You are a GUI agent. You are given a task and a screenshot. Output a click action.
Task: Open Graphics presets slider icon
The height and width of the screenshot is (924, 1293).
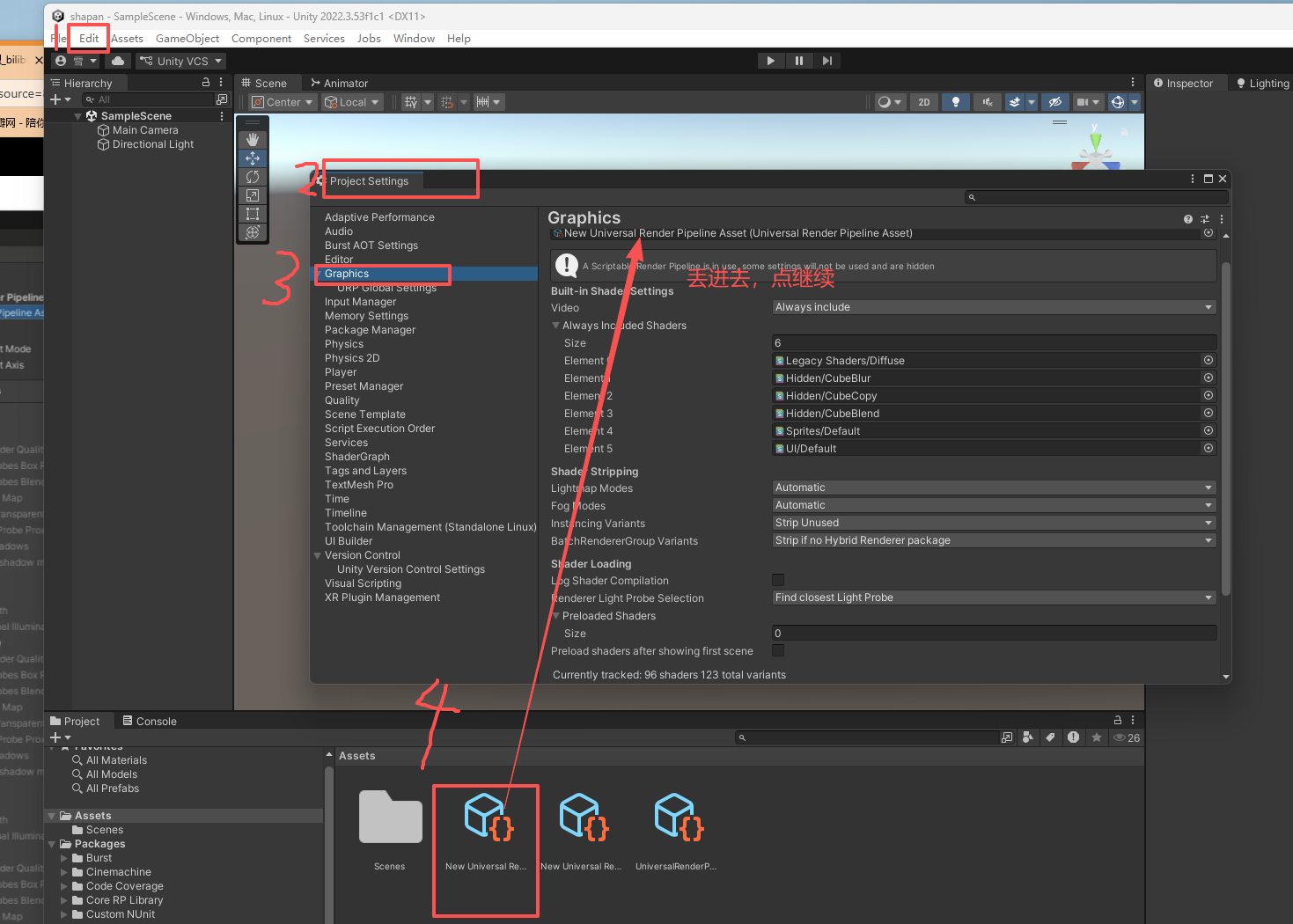[1205, 219]
